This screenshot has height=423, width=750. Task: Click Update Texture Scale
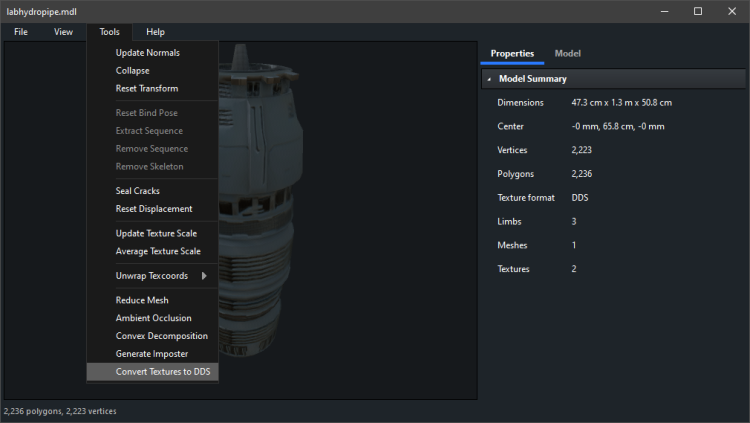click(157, 233)
